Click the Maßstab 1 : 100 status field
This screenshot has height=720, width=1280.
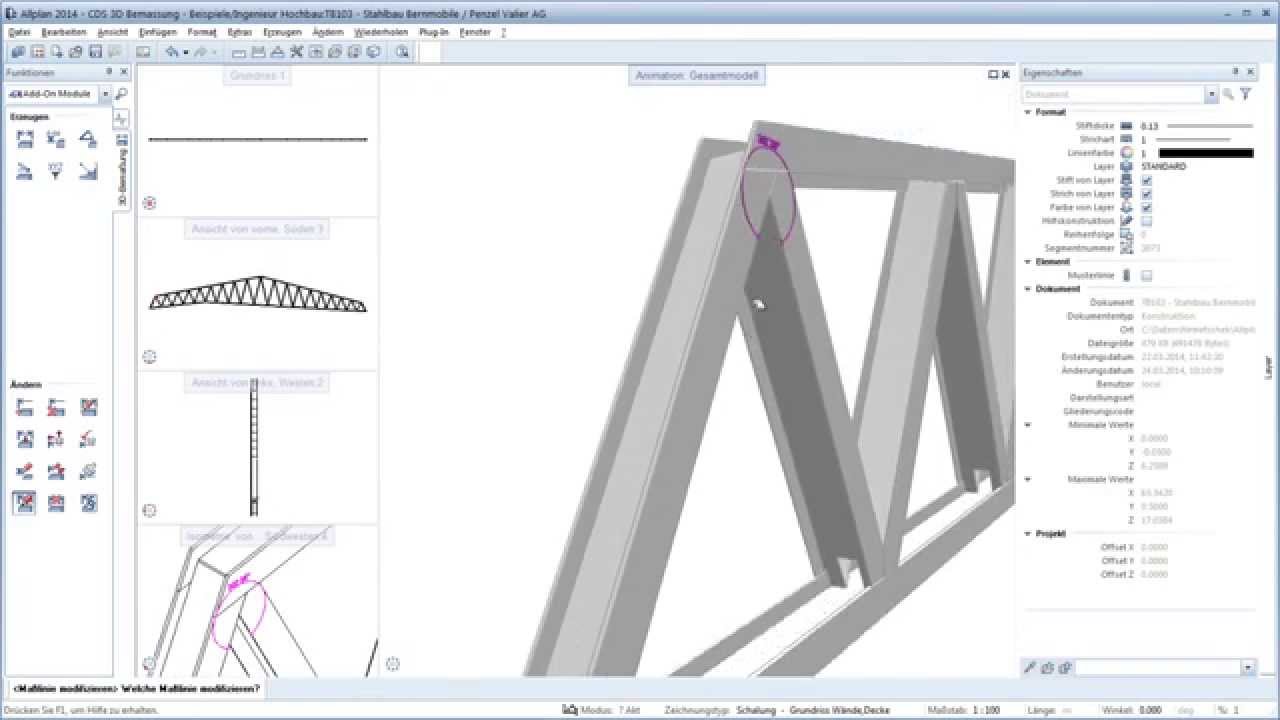(x=965, y=710)
